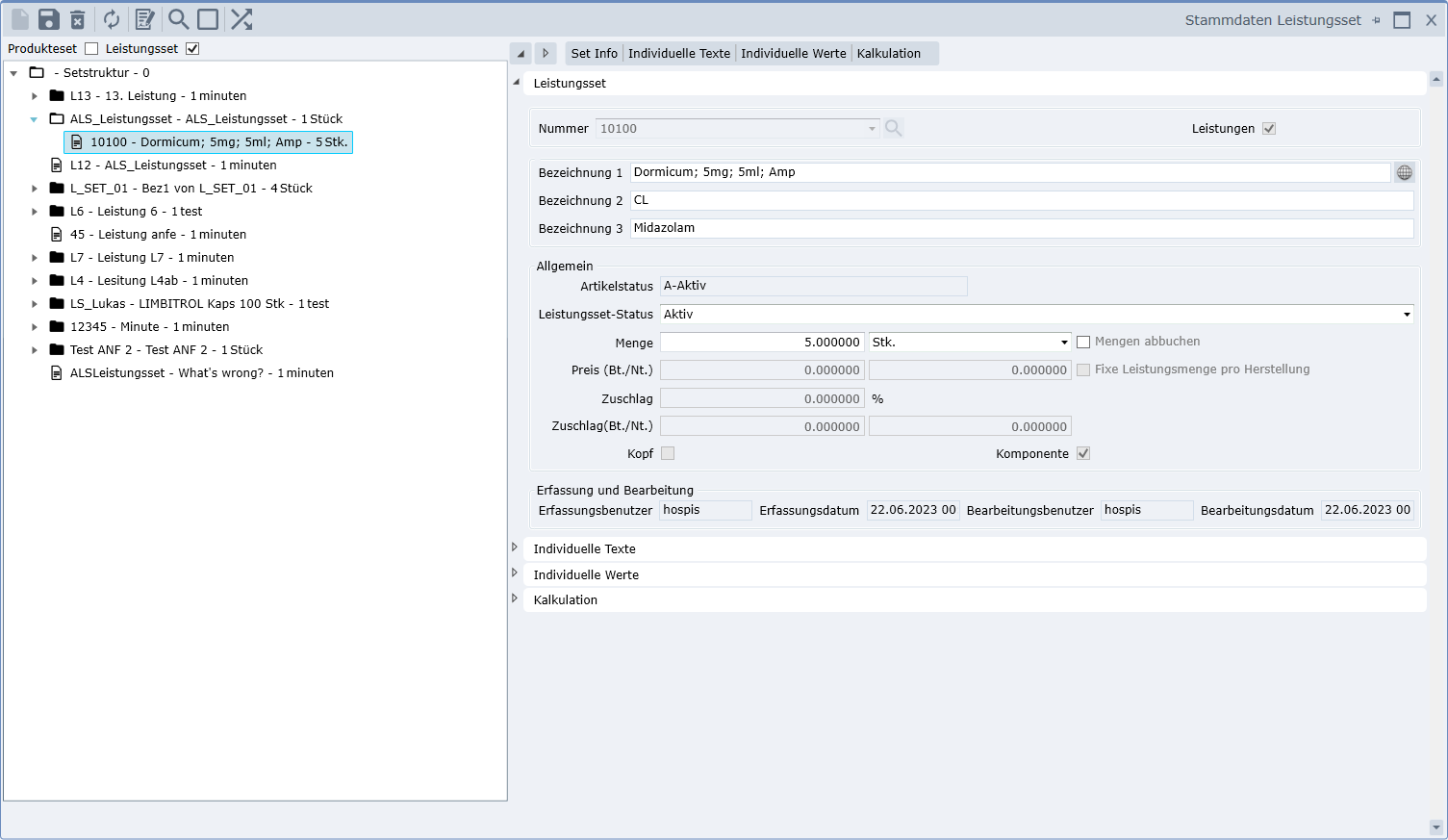Open the Stk. unit dropdown
Image resolution: width=1448 pixels, height=840 pixels.
(1064, 343)
